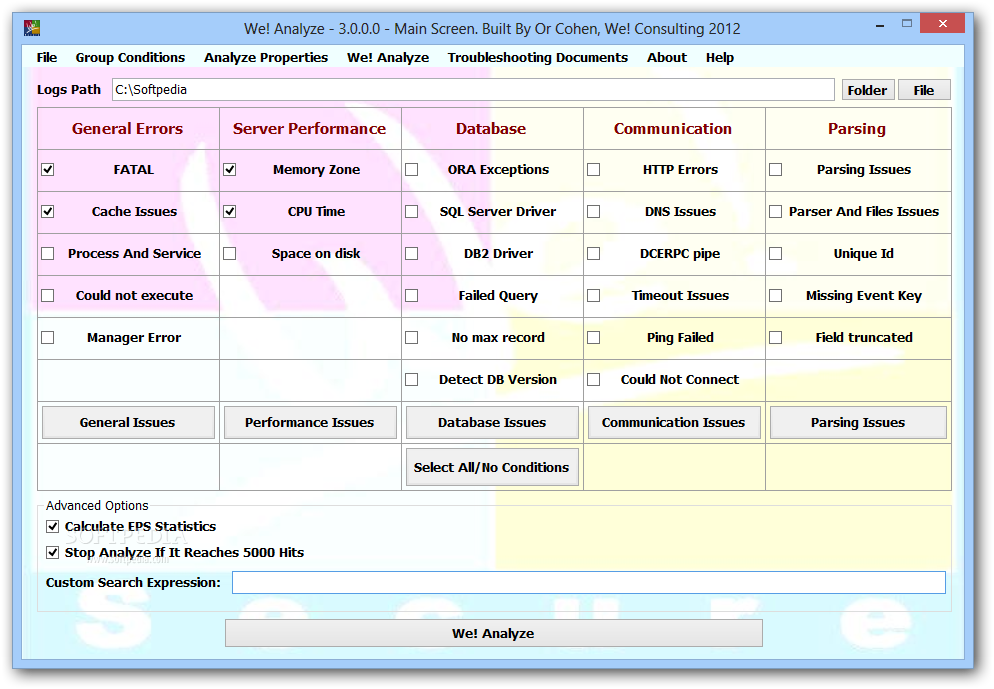This screenshot has width=994, height=689.
Task: Tick the Could not execute checkbox
Action: click(x=48, y=296)
